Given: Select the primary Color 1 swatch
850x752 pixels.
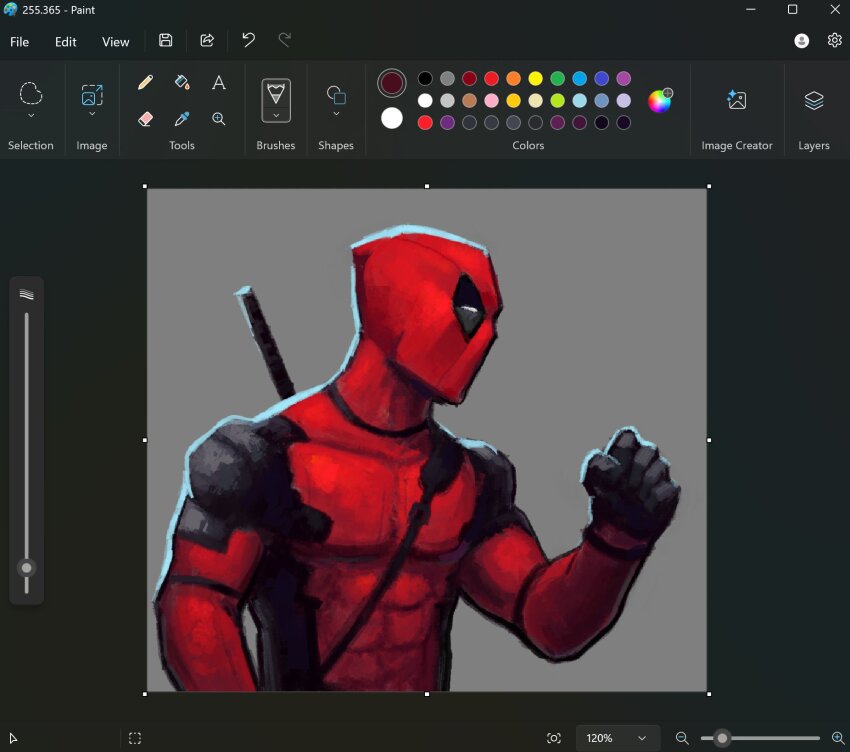Looking at the screenshot, I should tap(392, 83).
